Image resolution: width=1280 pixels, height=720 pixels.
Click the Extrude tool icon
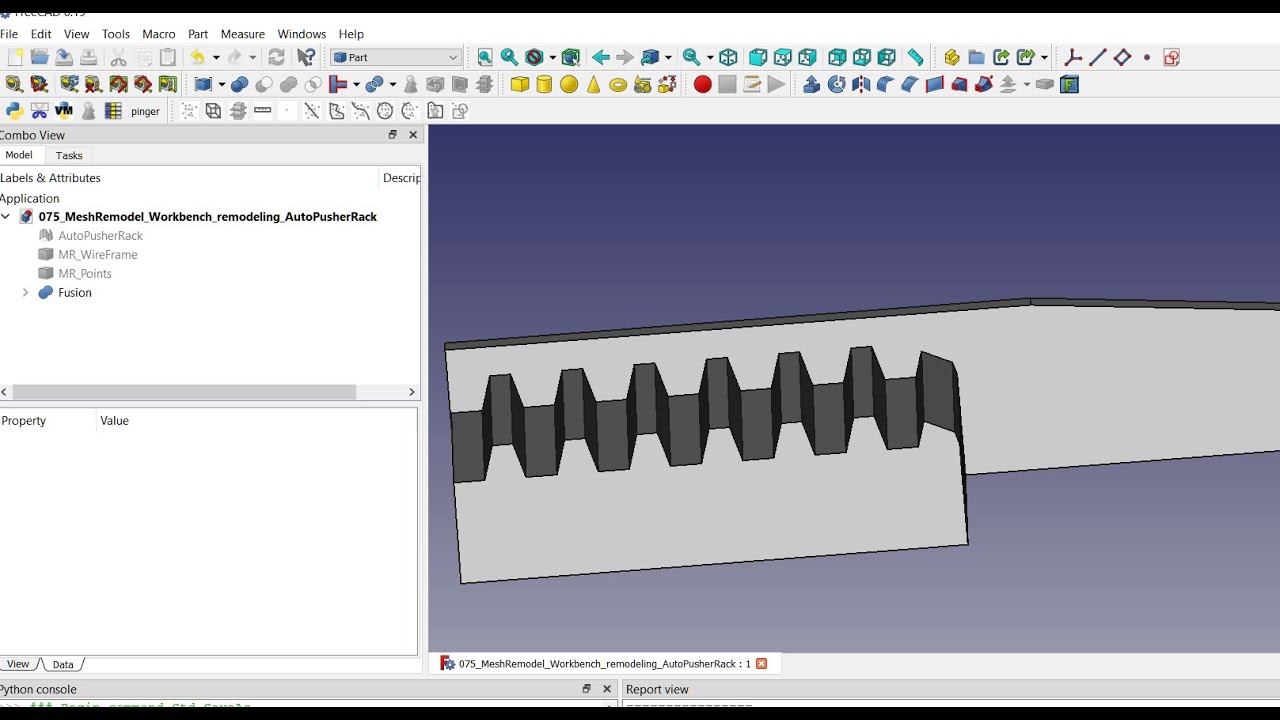click(x=812, y=85)
